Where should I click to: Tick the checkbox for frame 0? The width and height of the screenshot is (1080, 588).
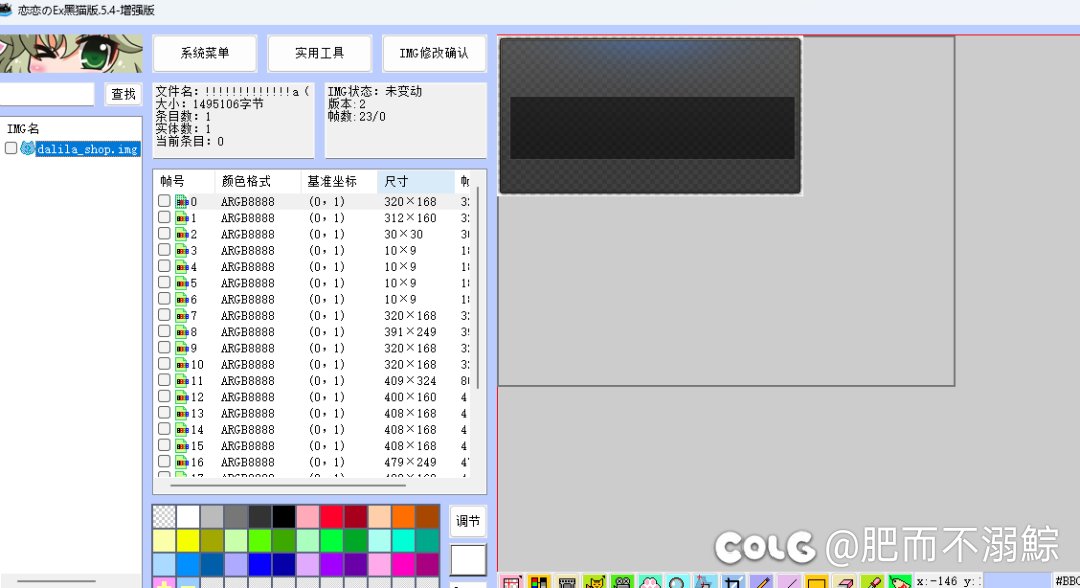pos(164,201)
